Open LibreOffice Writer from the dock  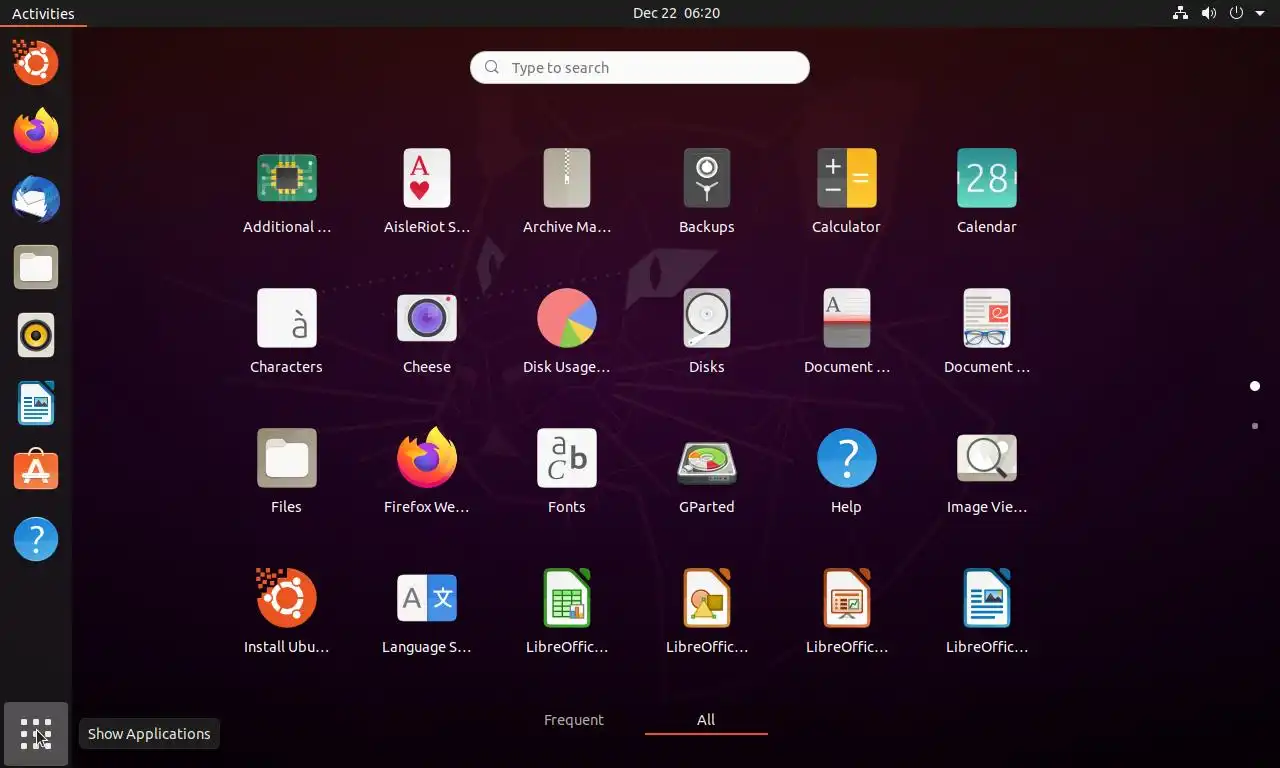[x=36, y=403]
